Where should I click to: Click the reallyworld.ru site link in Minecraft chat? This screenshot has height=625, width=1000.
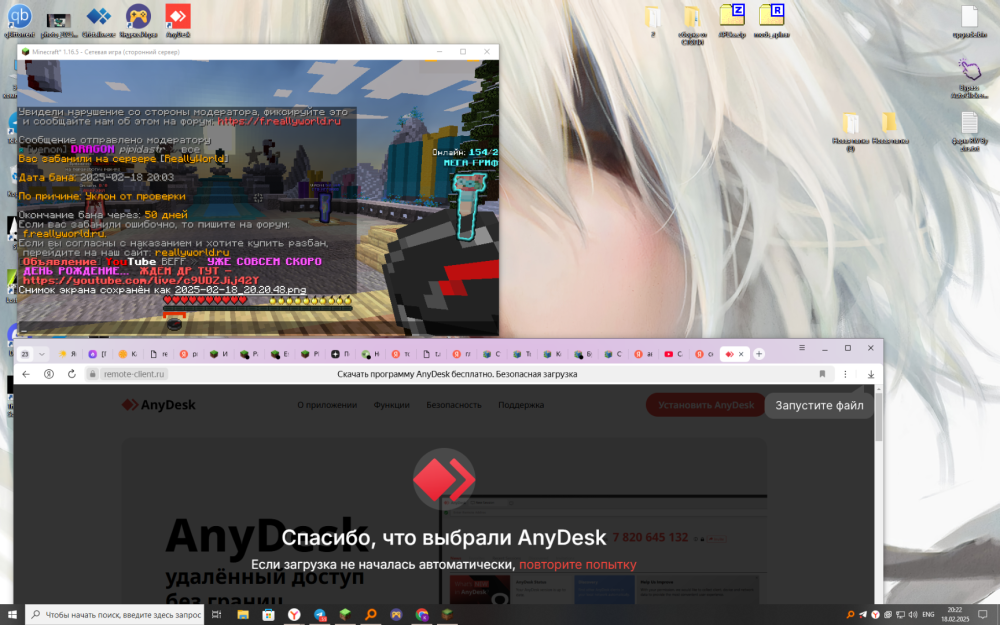click(x=192, y=253)
